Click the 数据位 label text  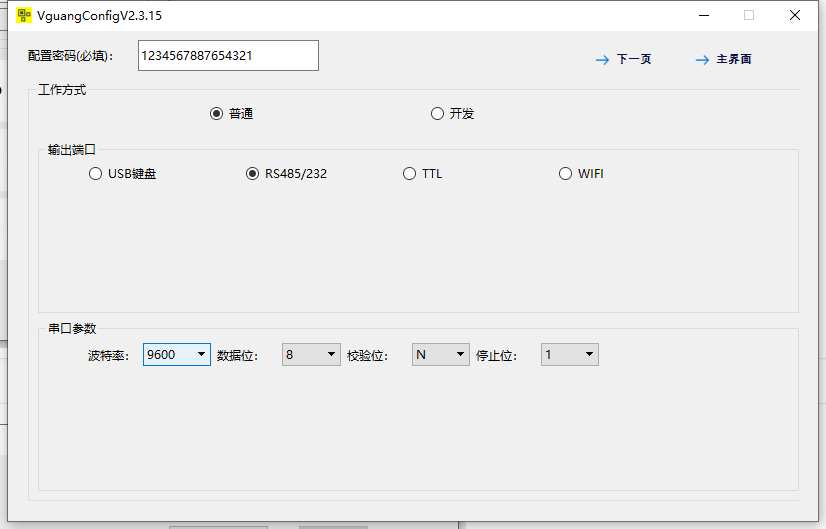[x=237, y=356]
